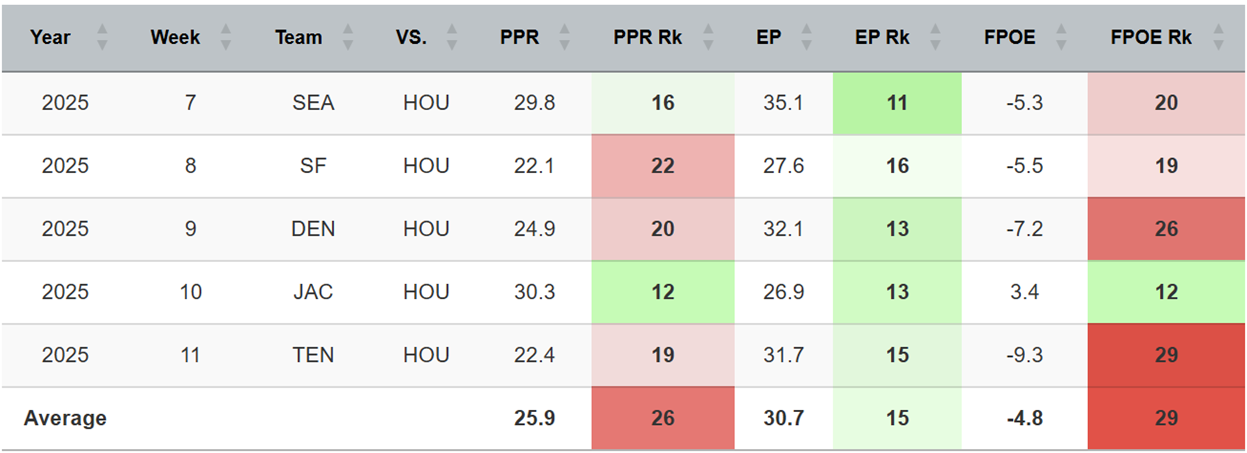Click the sort arrows beside Year header
1247x453 pixels.
(101, 38)
